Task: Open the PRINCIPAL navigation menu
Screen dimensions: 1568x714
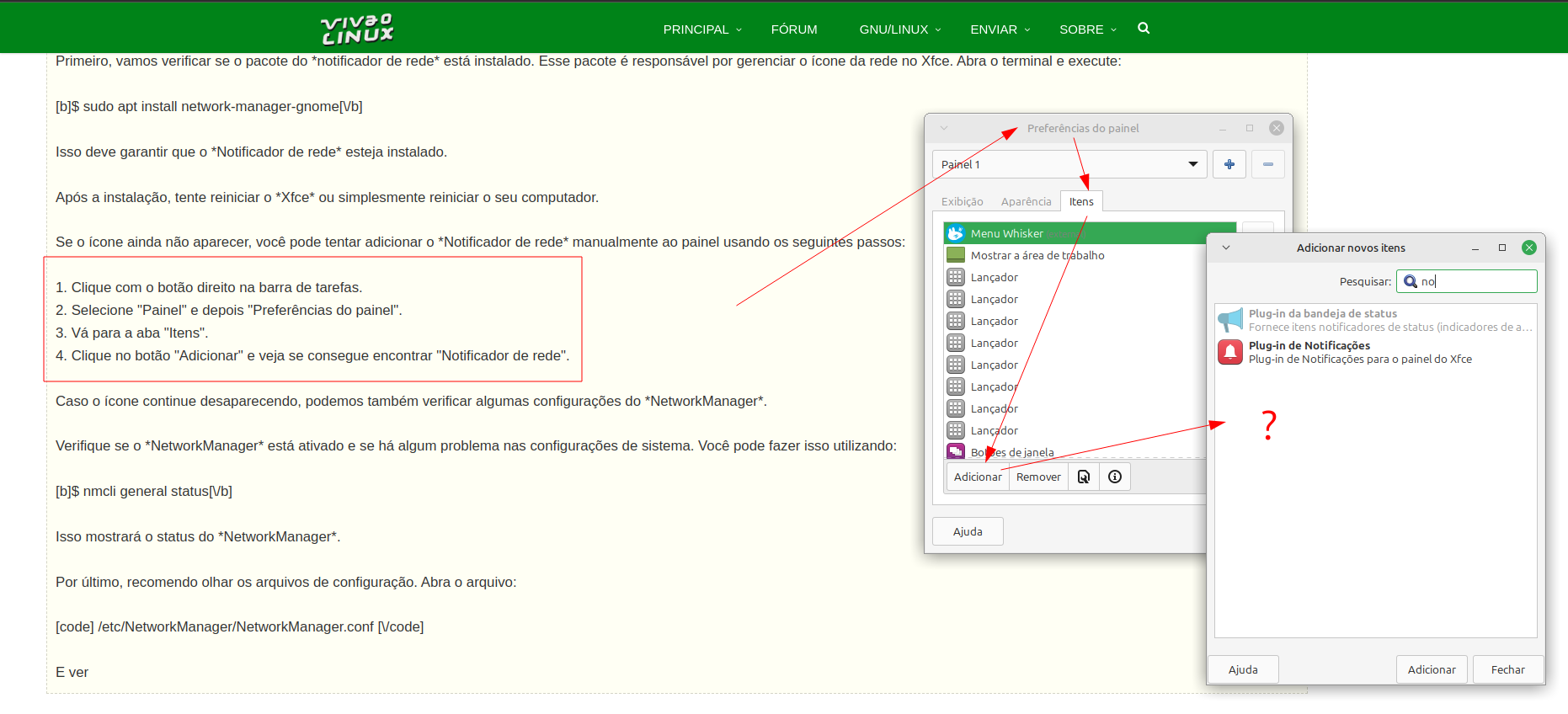Action: coord(702,29)
